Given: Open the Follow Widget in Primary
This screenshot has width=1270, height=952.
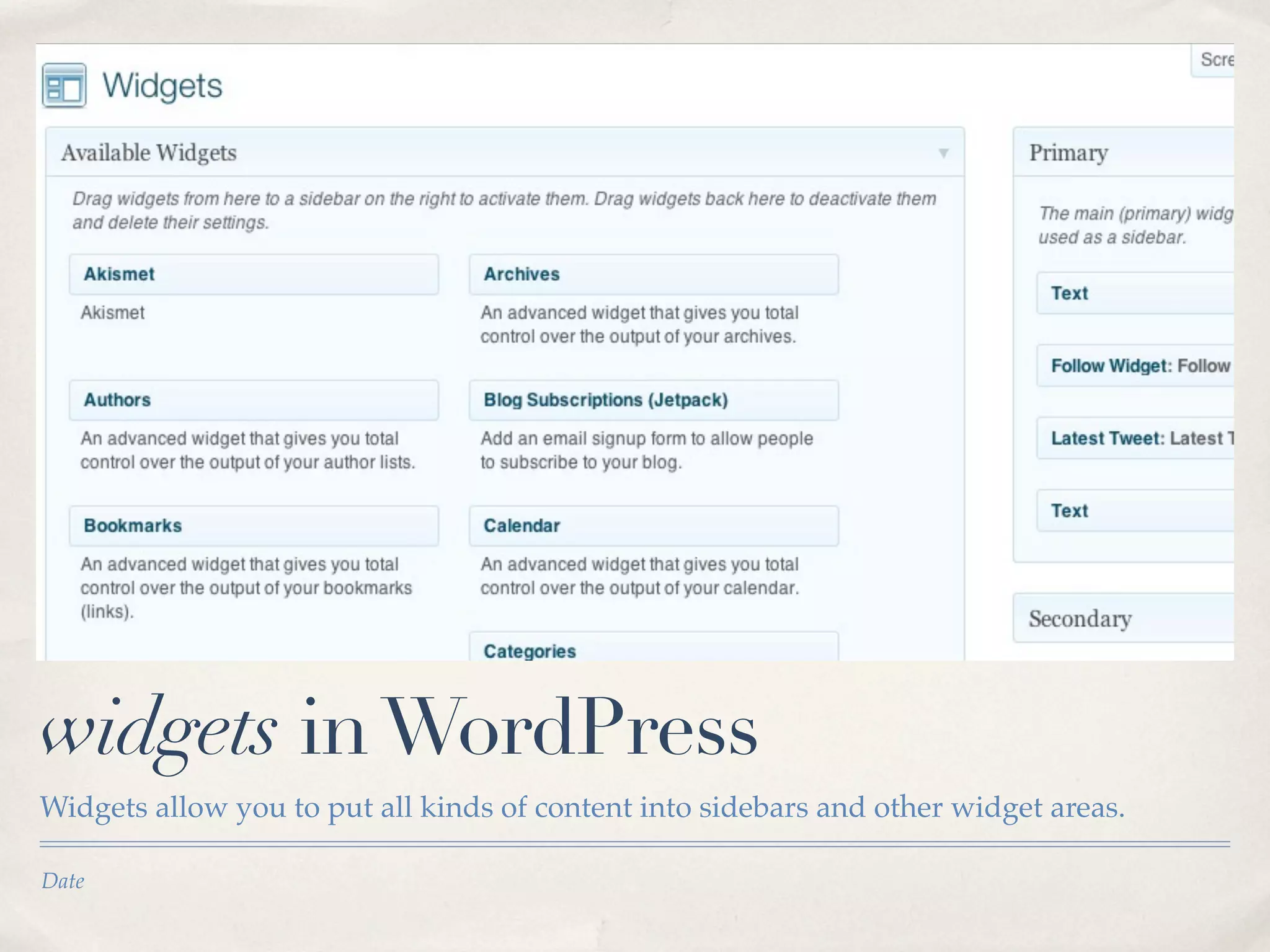Looking at the screenshot, I should pyautogui.click(x=1135, y=366).
